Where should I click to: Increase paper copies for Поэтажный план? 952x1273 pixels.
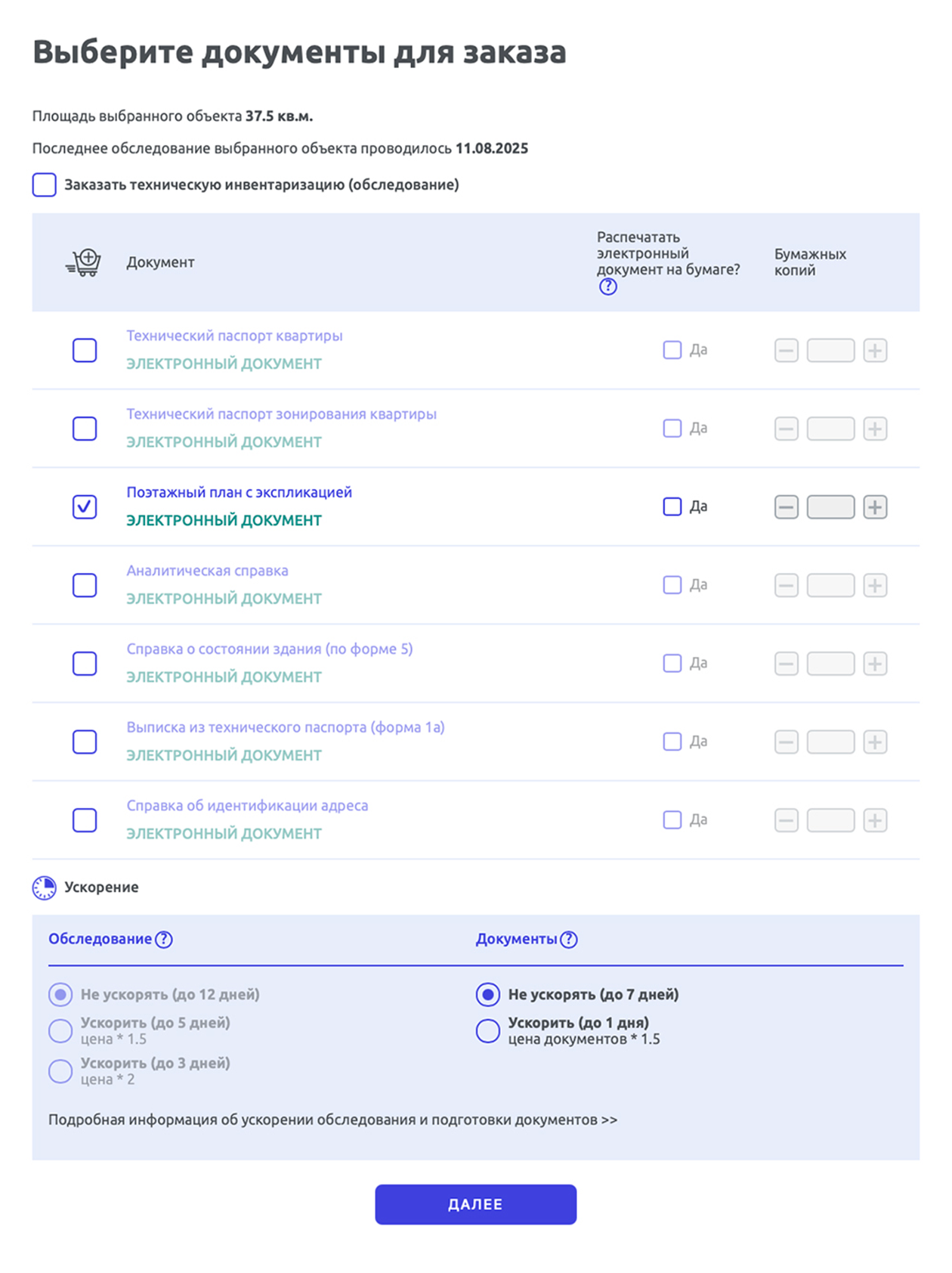click(875, 506)
